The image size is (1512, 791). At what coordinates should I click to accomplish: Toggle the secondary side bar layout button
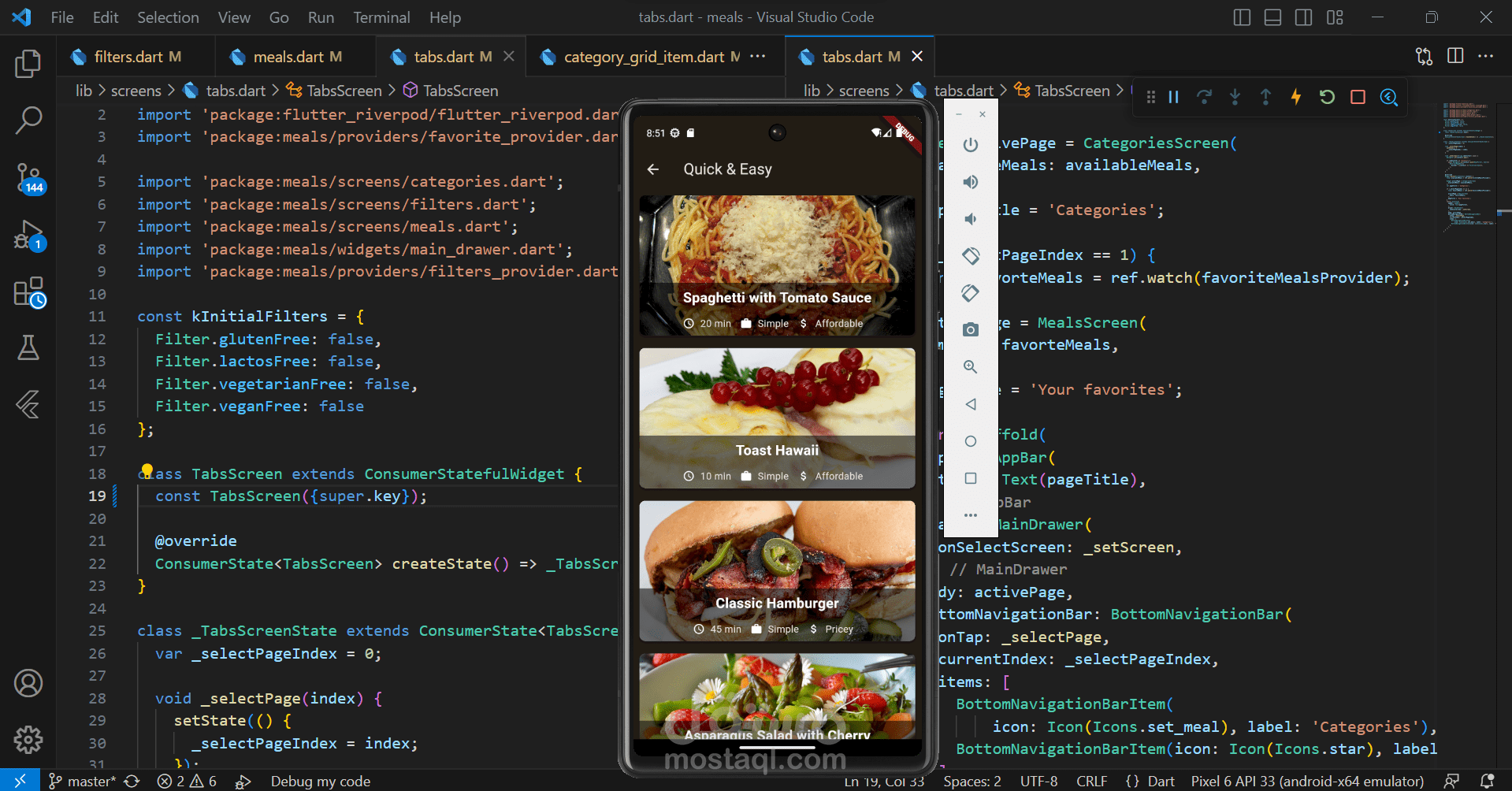coord(1304,17)
